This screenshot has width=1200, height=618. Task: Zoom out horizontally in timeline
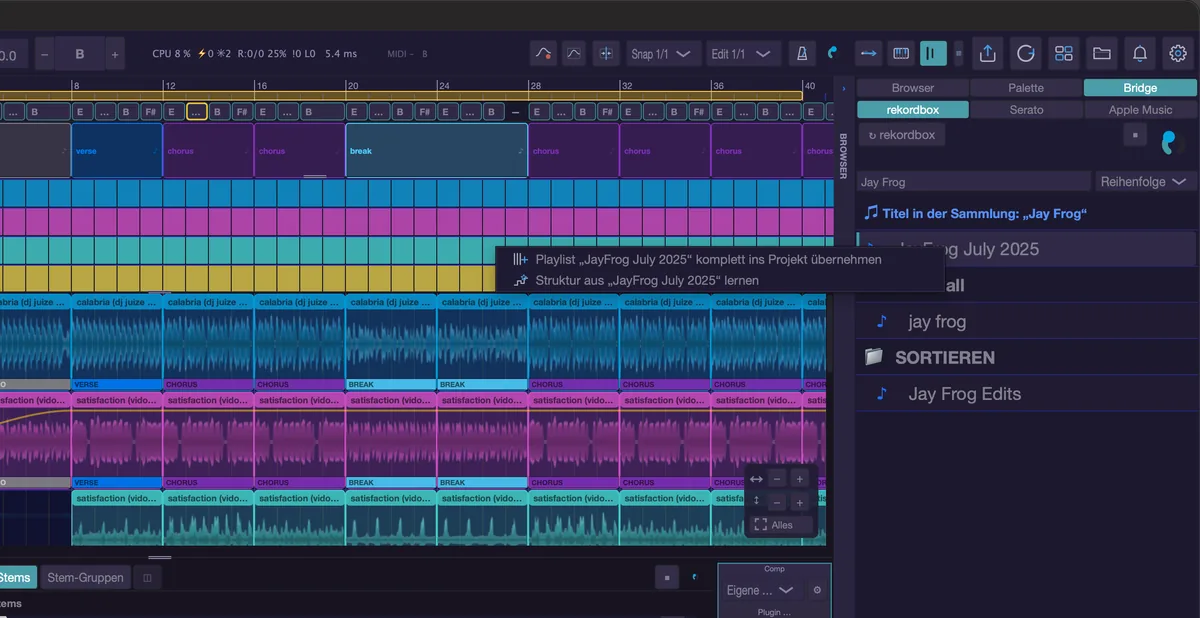pyautogui.click(x=777, y=479)
